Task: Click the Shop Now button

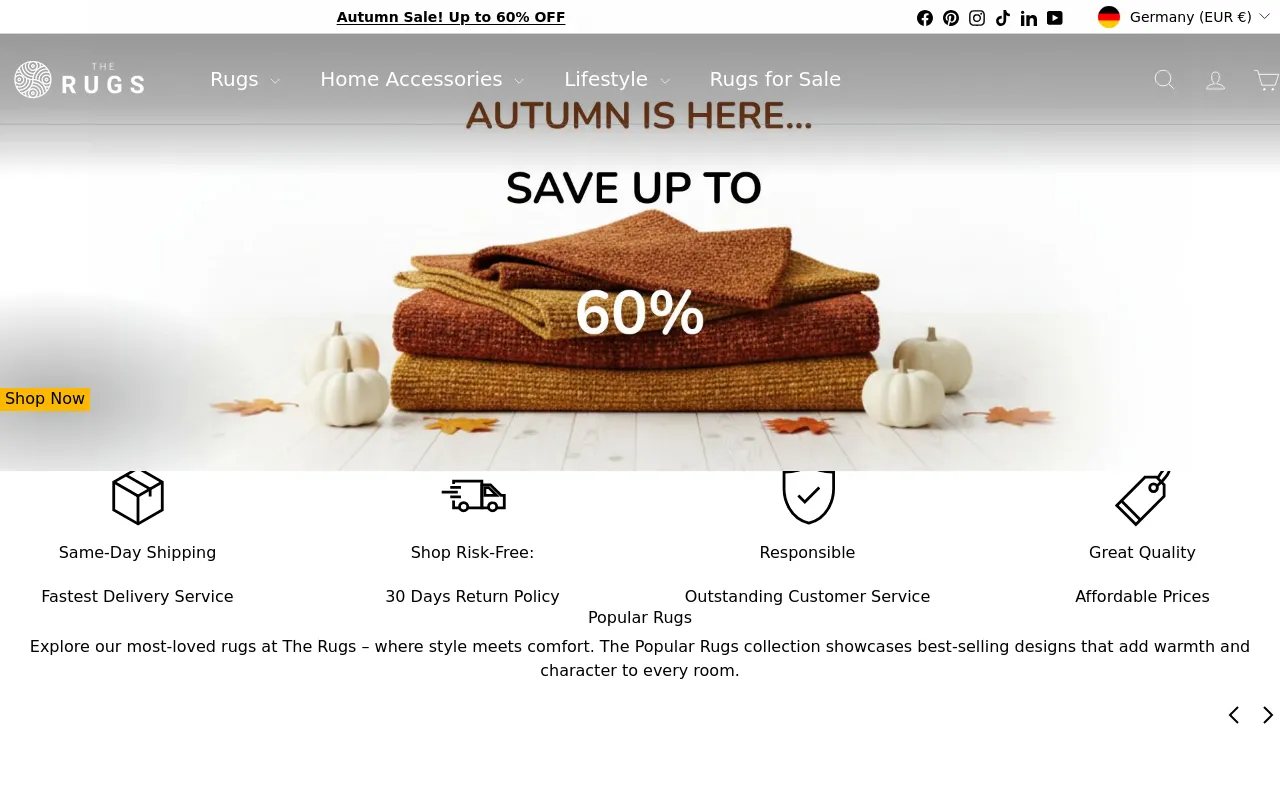Action: coord(45,399)
